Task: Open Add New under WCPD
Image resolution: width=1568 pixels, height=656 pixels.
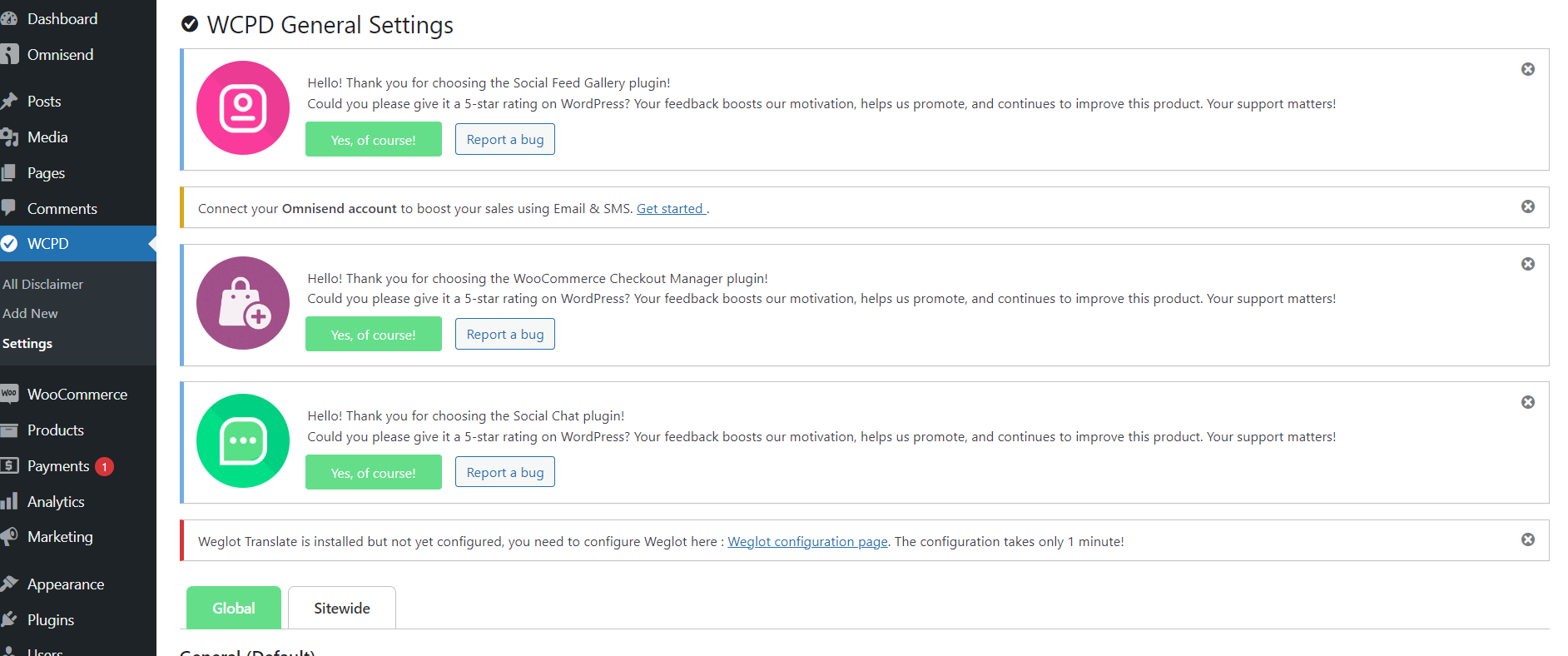Action: click(x=30, y=313)
